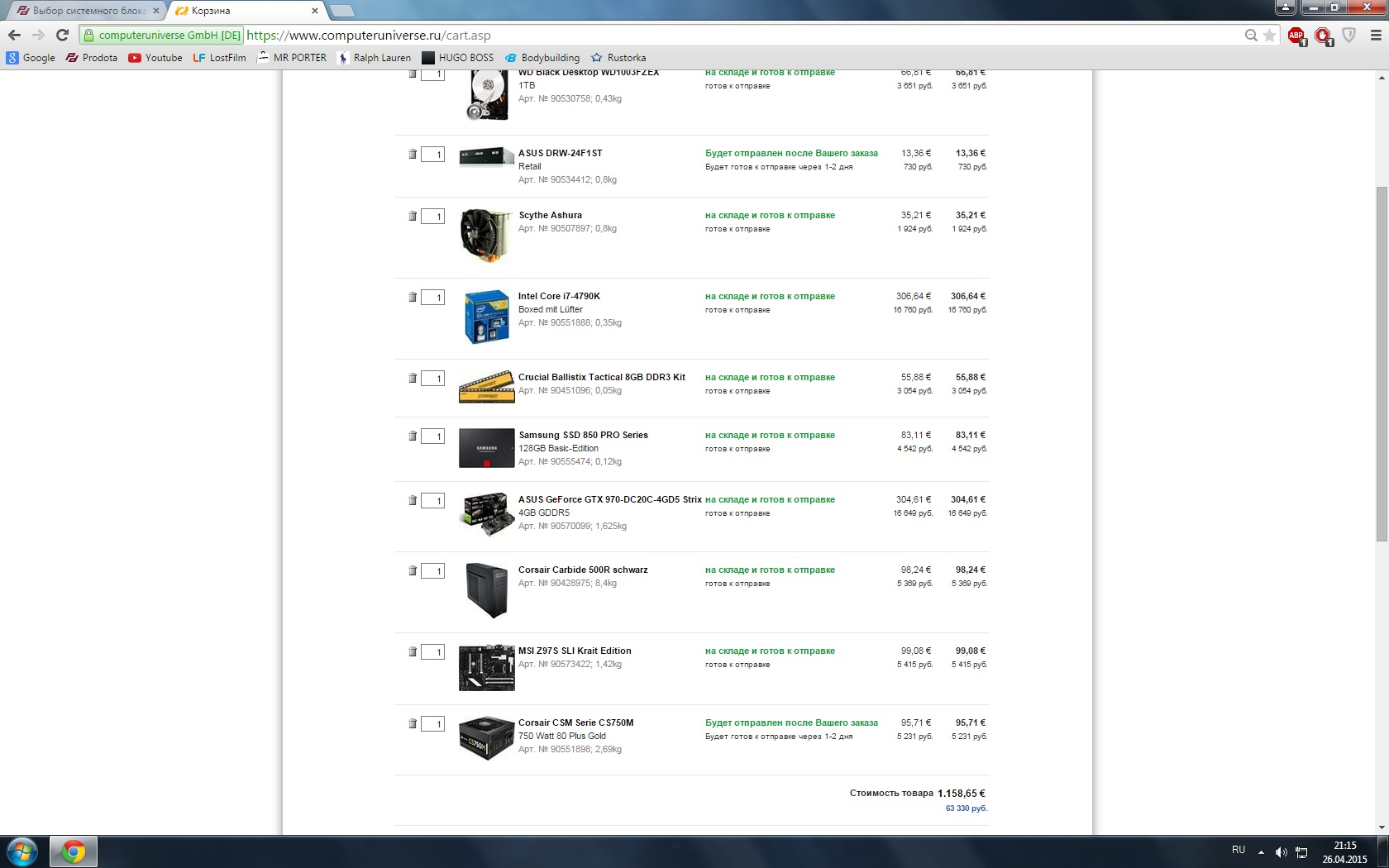Image resolution: width=1389 pixels, height=868 pixels.
Task: Click scrollbar down arrow
Action: coord(1382,827)
